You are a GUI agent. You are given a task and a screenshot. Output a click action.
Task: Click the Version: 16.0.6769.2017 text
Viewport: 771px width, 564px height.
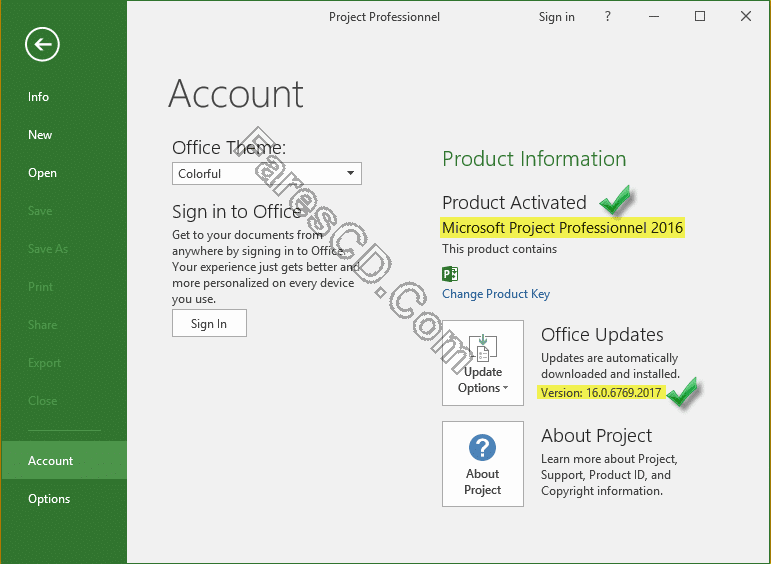(x=601, y=392)
